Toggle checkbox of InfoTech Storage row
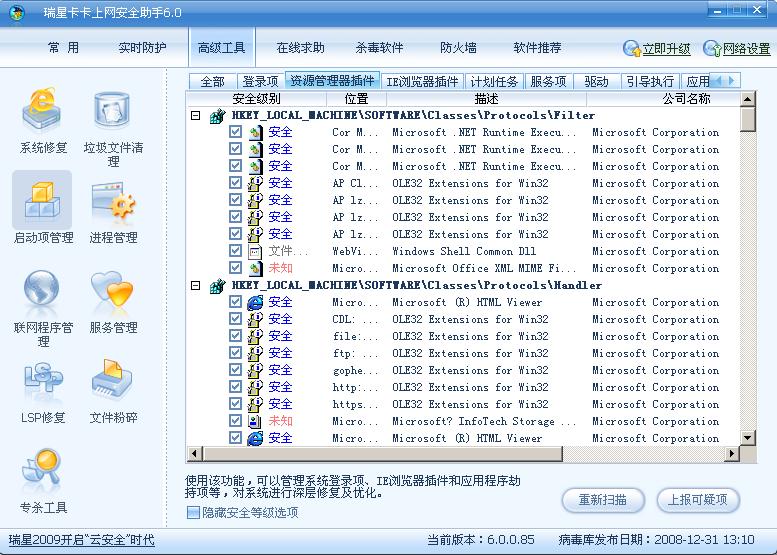Image resolution: width=777 pixels, height=555 pixels. 235,421
